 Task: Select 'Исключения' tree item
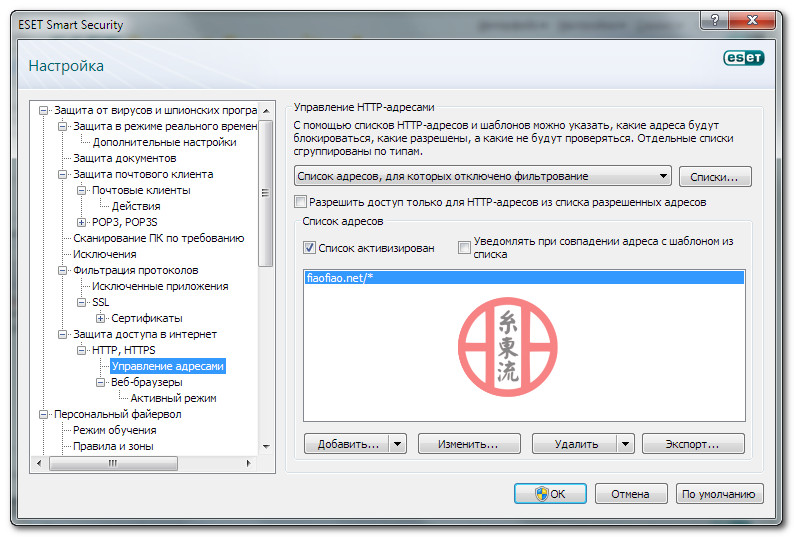104,254
